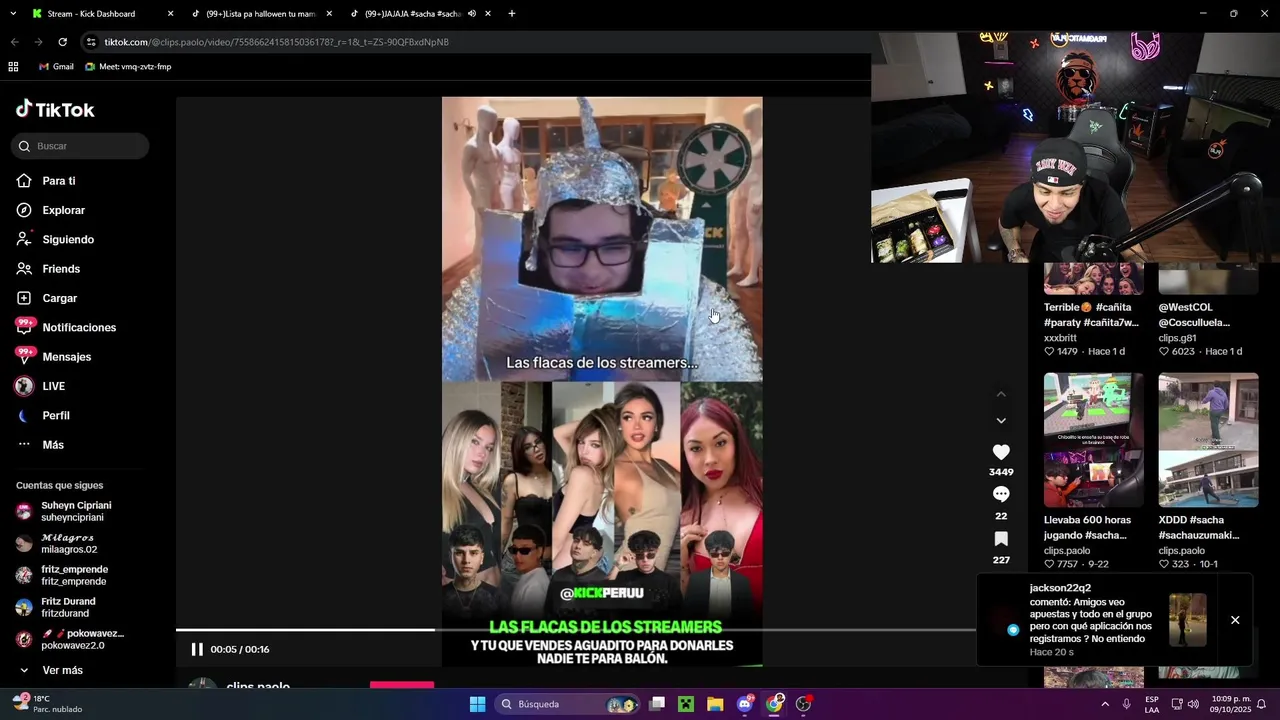Close the Lista pa hallowen tab

pos(329,14)
